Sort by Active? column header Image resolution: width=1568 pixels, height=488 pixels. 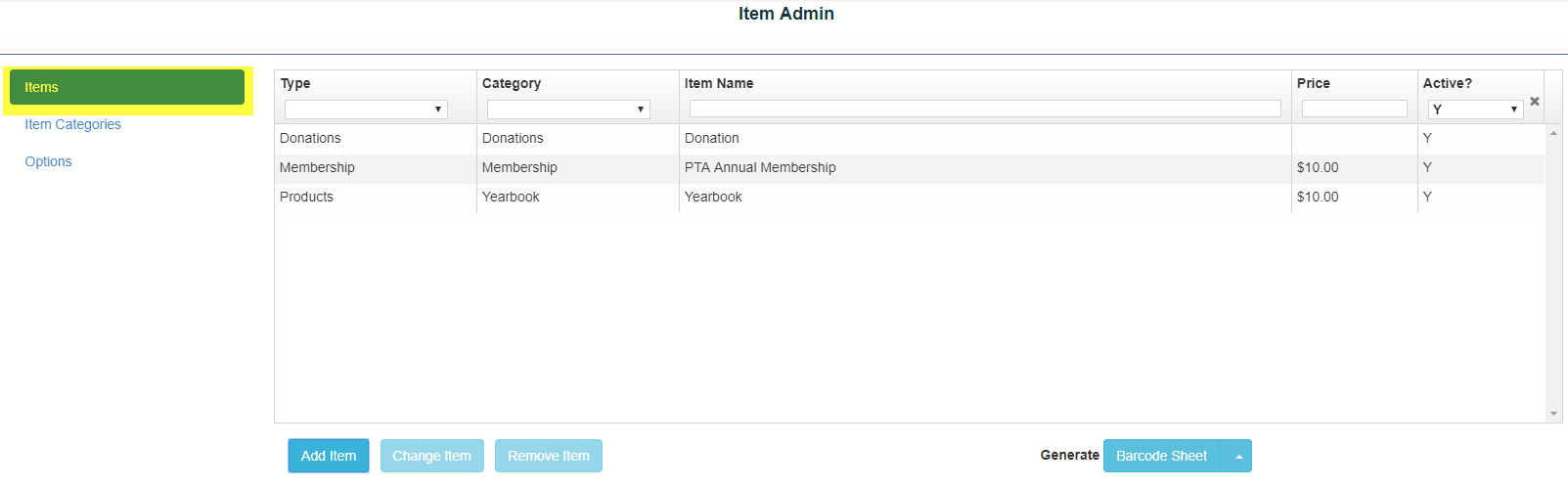(1448, 83)
